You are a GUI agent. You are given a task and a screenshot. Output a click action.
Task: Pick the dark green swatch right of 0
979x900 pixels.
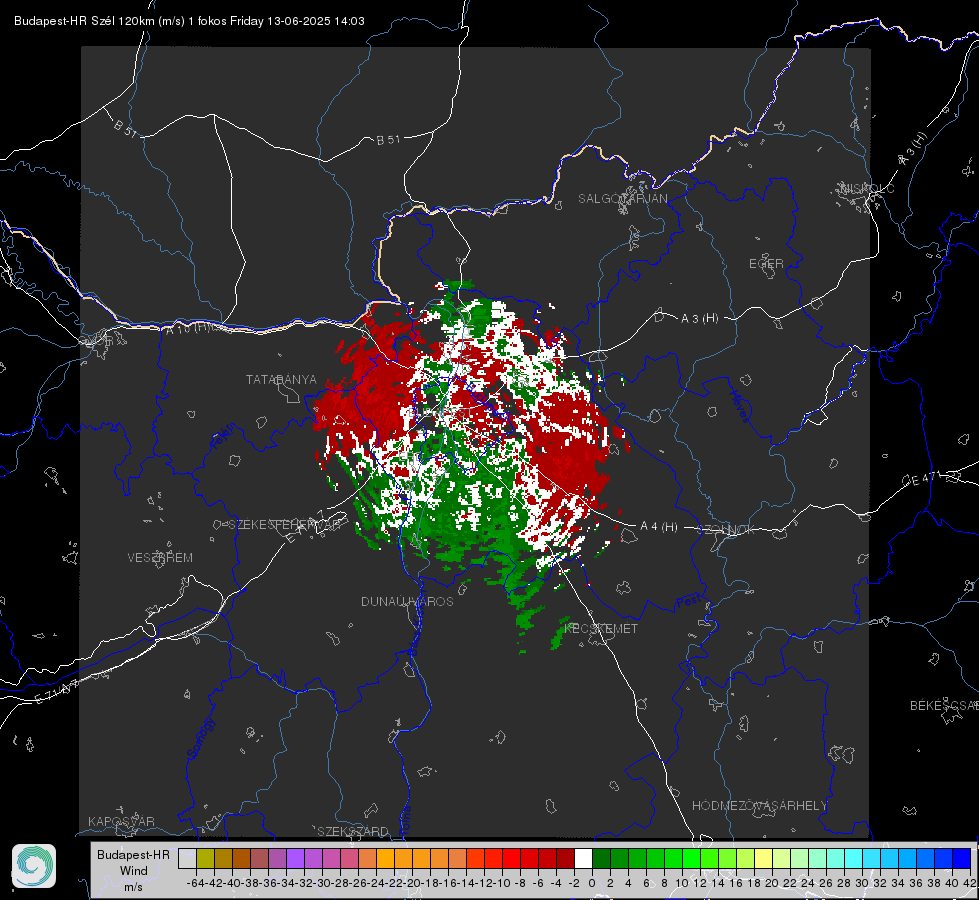coord(601,859)
